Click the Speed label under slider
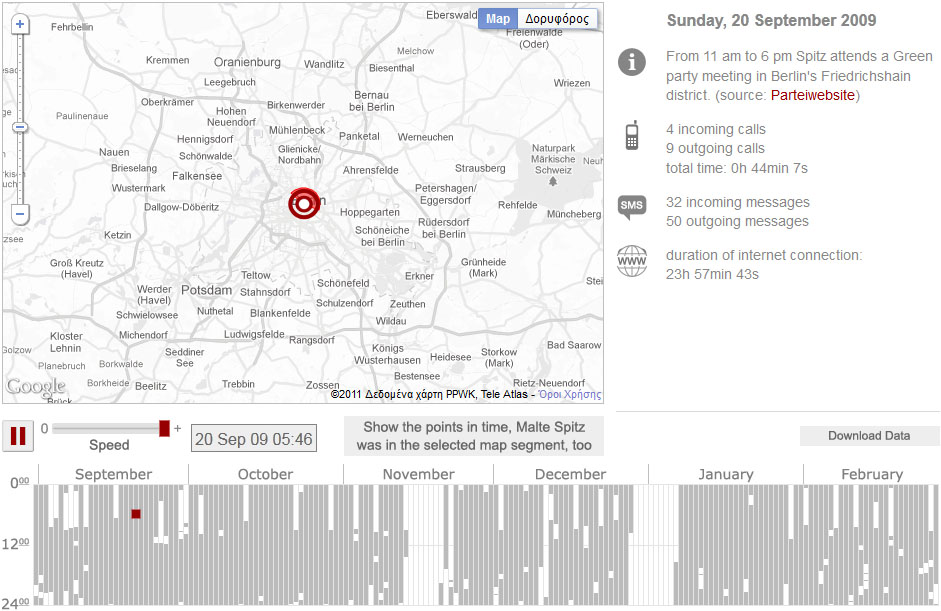 pos(109,445)
